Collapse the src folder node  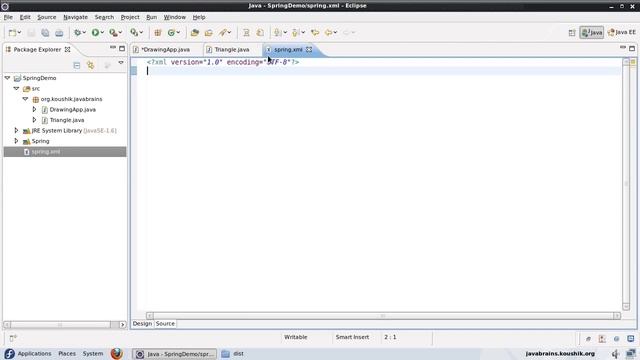(16, 88)
